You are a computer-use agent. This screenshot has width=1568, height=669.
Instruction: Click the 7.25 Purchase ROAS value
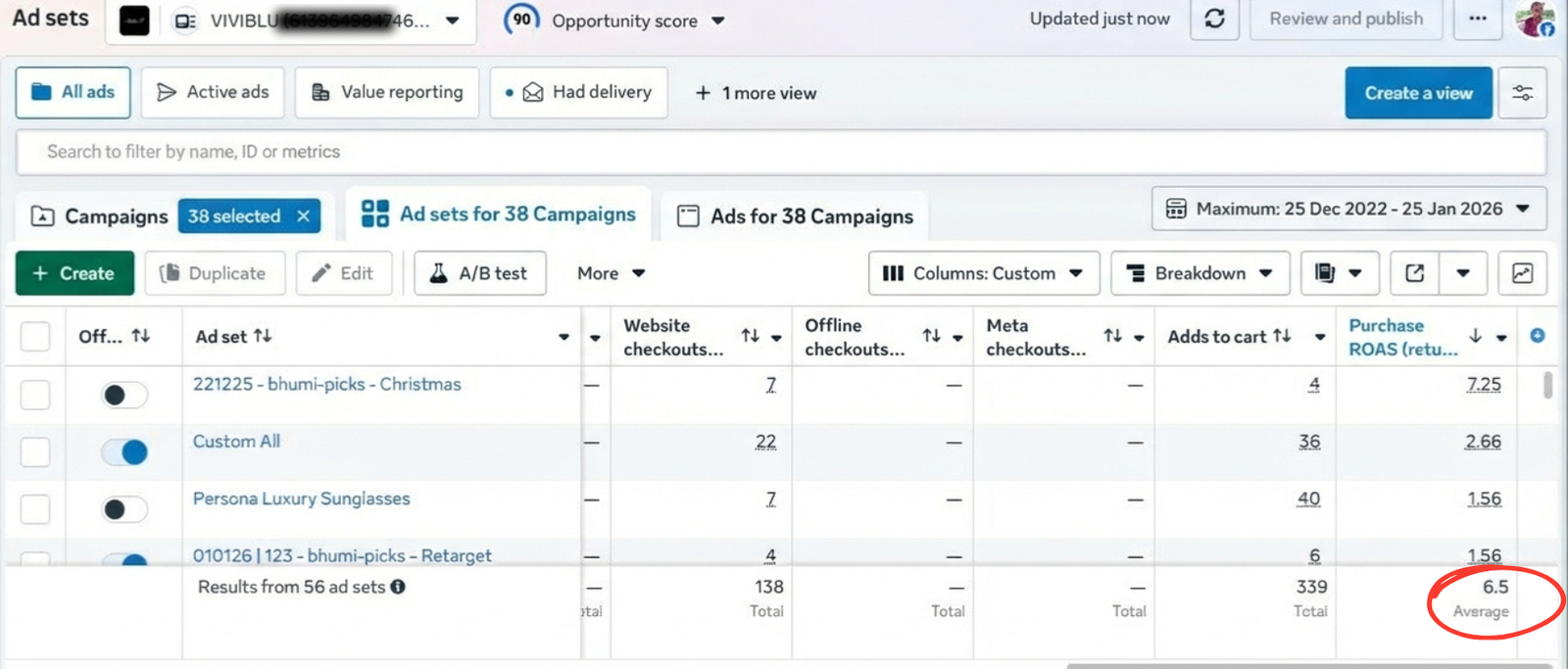coord(1484,384)
